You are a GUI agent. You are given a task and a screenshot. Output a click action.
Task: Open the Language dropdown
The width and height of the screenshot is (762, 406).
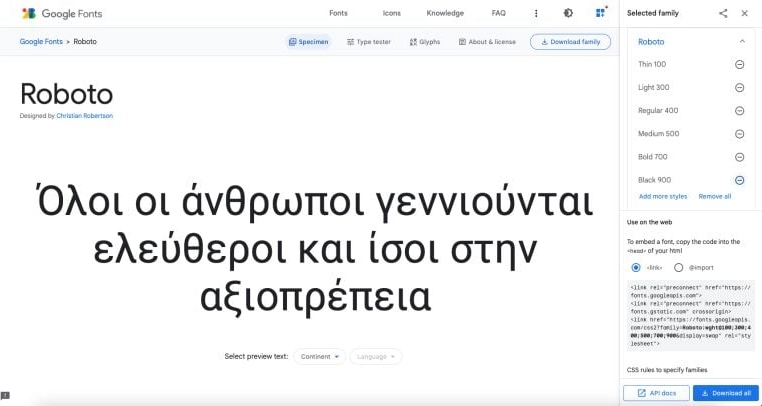(376, 356)
